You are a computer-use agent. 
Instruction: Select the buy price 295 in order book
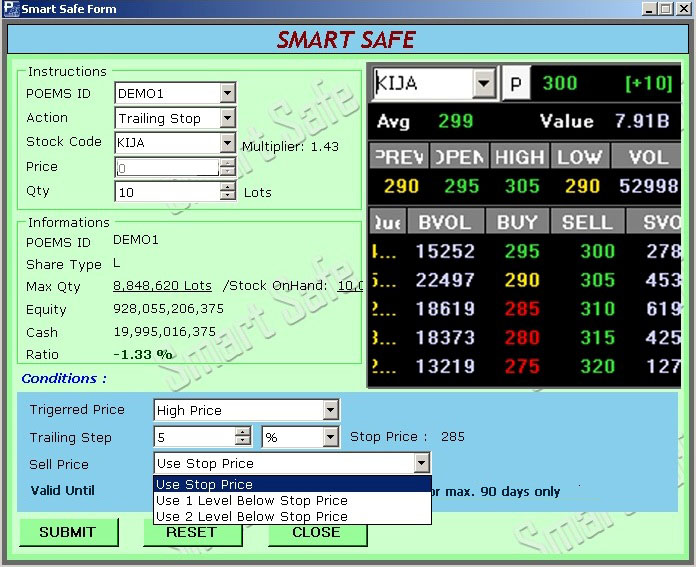pos(522,251)
